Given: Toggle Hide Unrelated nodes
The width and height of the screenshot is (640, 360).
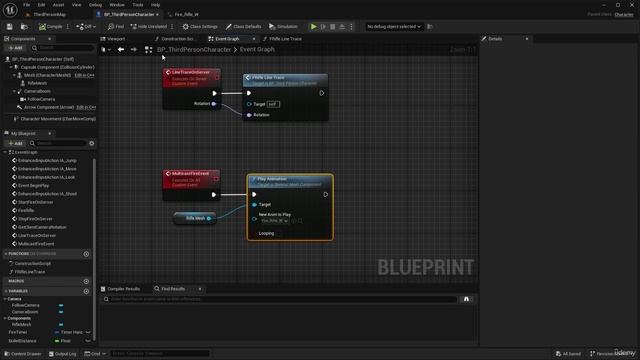Looking at the screenshot, I should pos(149,27).
